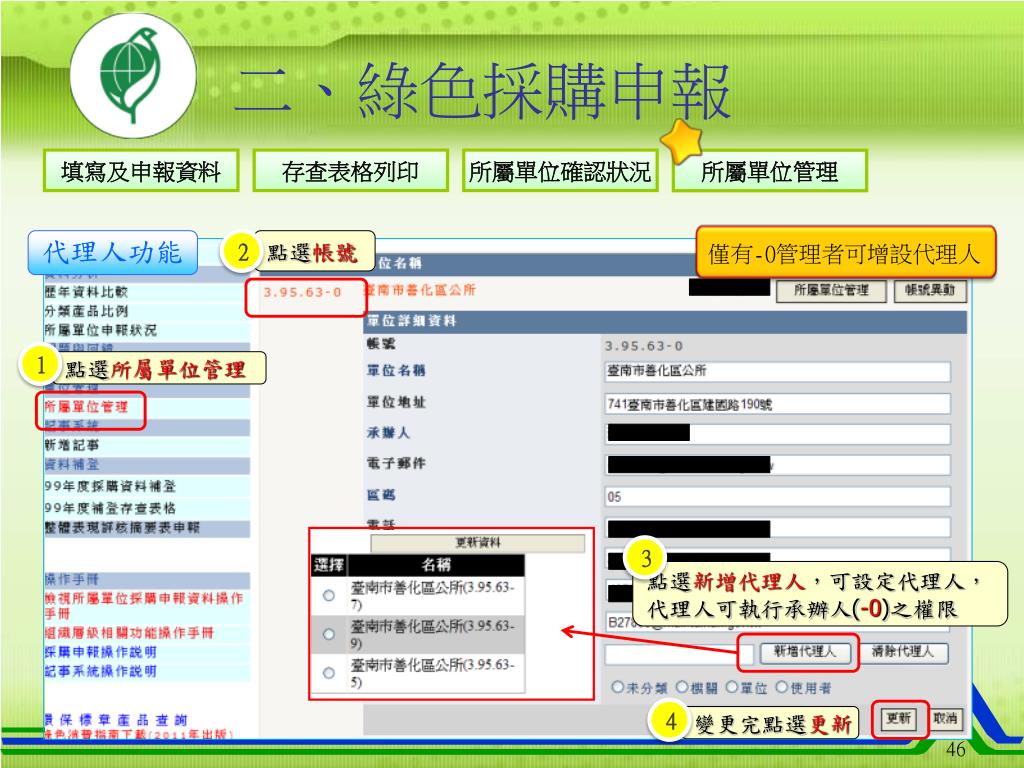Open 組織層級相關功能操作手冊 link

pos(129,633)
